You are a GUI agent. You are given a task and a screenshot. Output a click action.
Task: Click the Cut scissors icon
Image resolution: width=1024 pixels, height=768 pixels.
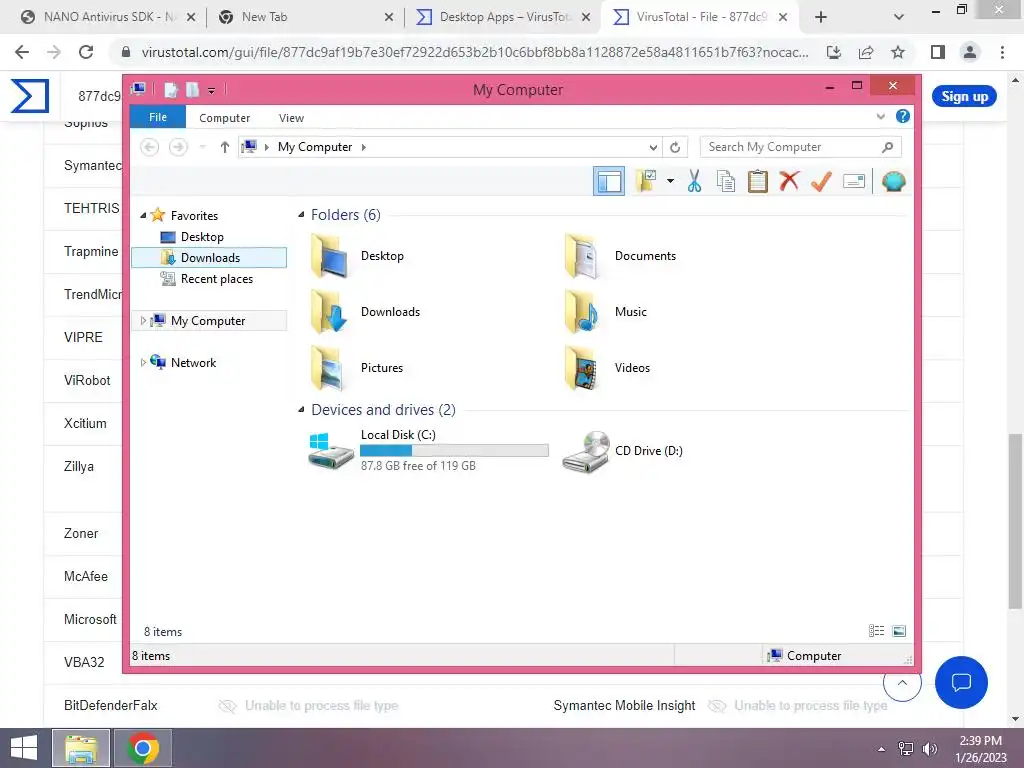coord(694,181)
